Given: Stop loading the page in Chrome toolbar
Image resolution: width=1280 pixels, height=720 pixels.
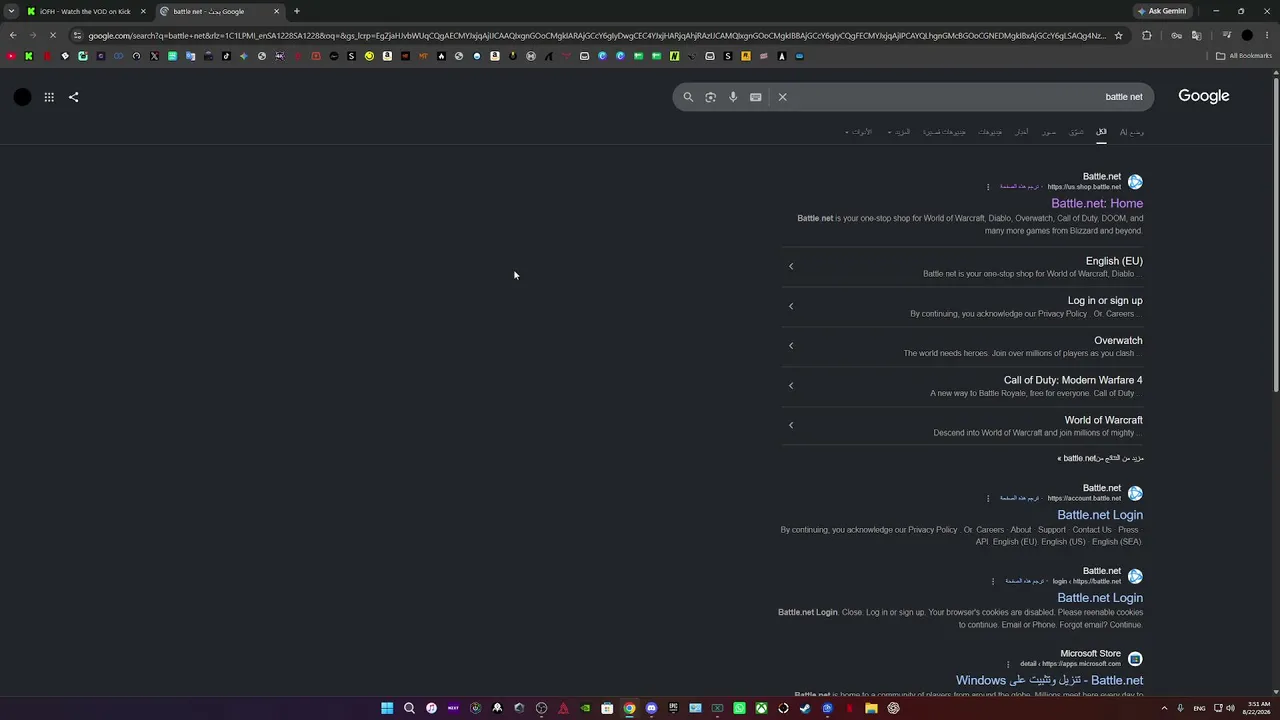Looking at the screenshot, I should (x=53, y=35).
